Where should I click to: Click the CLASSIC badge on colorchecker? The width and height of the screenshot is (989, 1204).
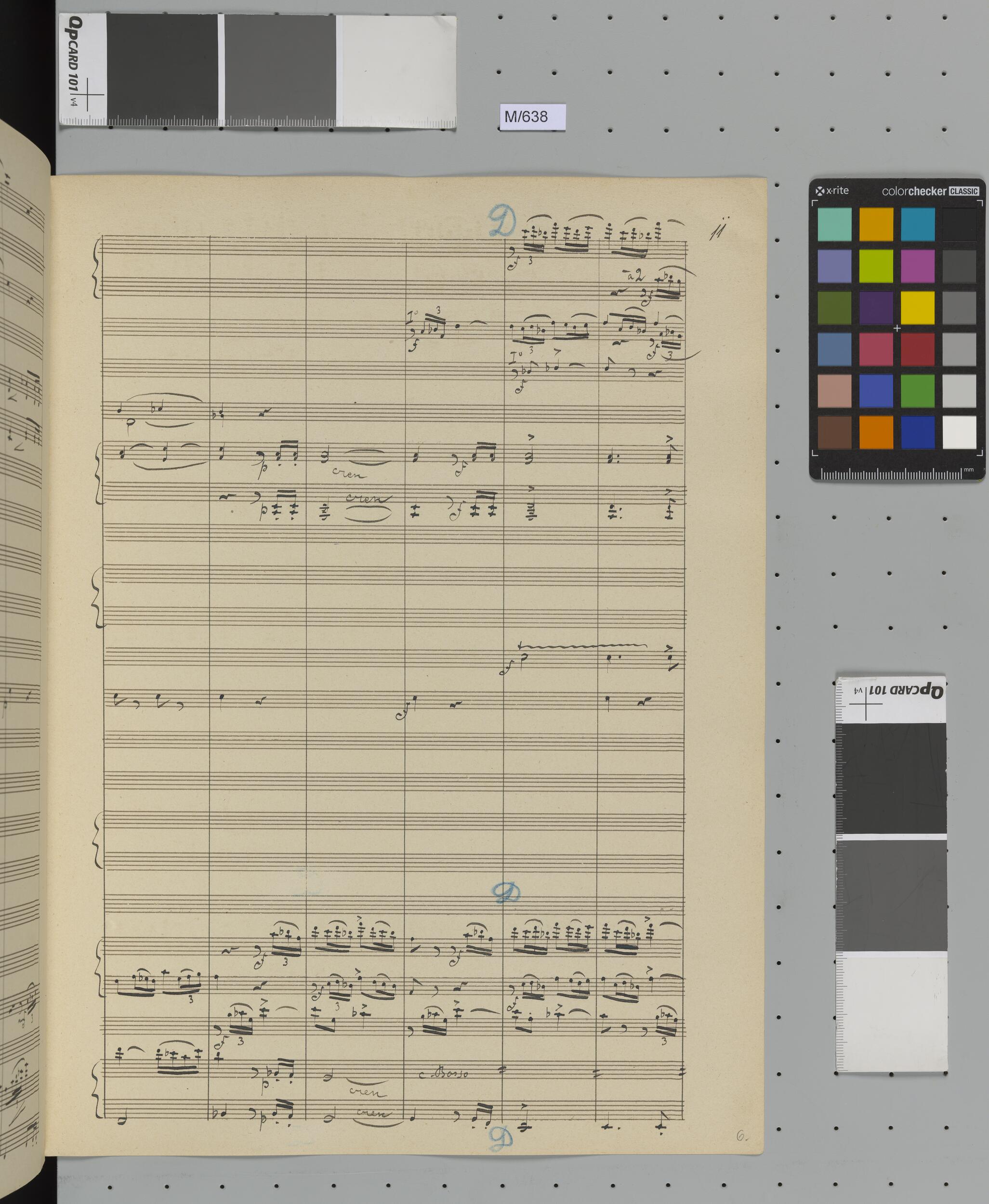964,191
